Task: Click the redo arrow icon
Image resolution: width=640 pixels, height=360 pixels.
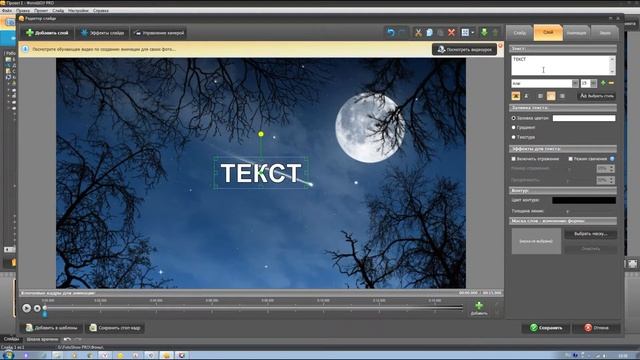Action: coord(402,33)
